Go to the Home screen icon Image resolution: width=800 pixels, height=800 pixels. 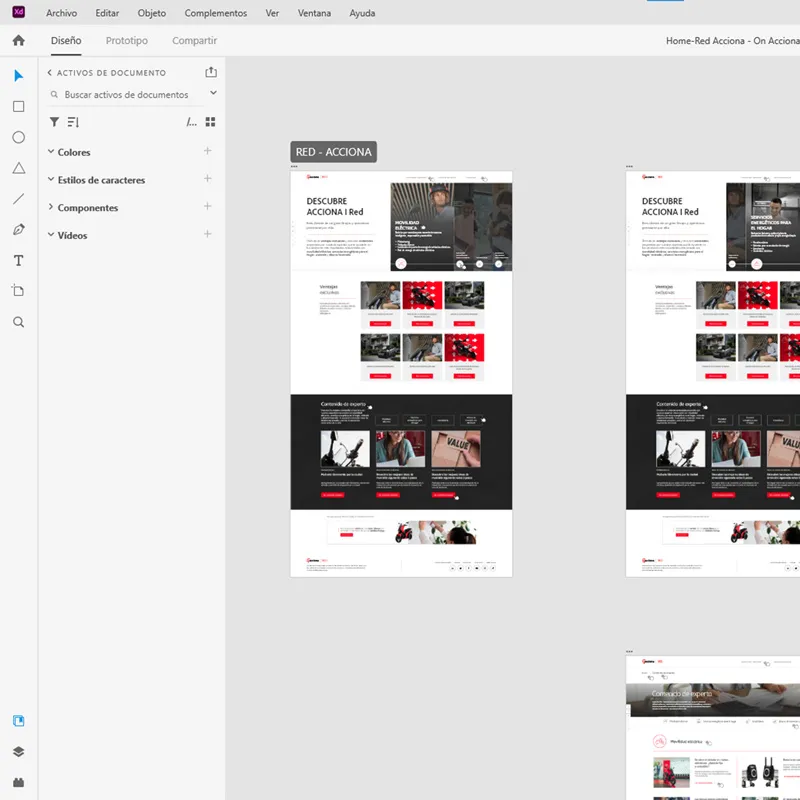click(18, 40)
